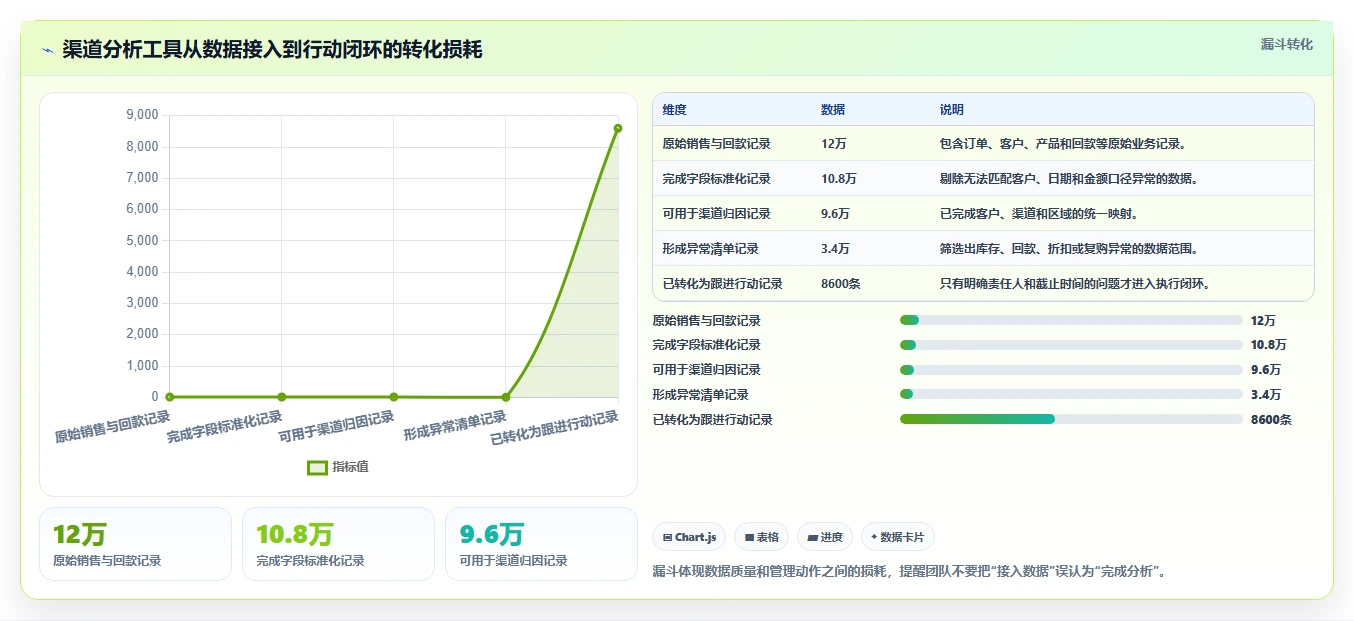
Task: Click the 3.4万 value beside the progress bar
Action: click(x=1265, y=395)
